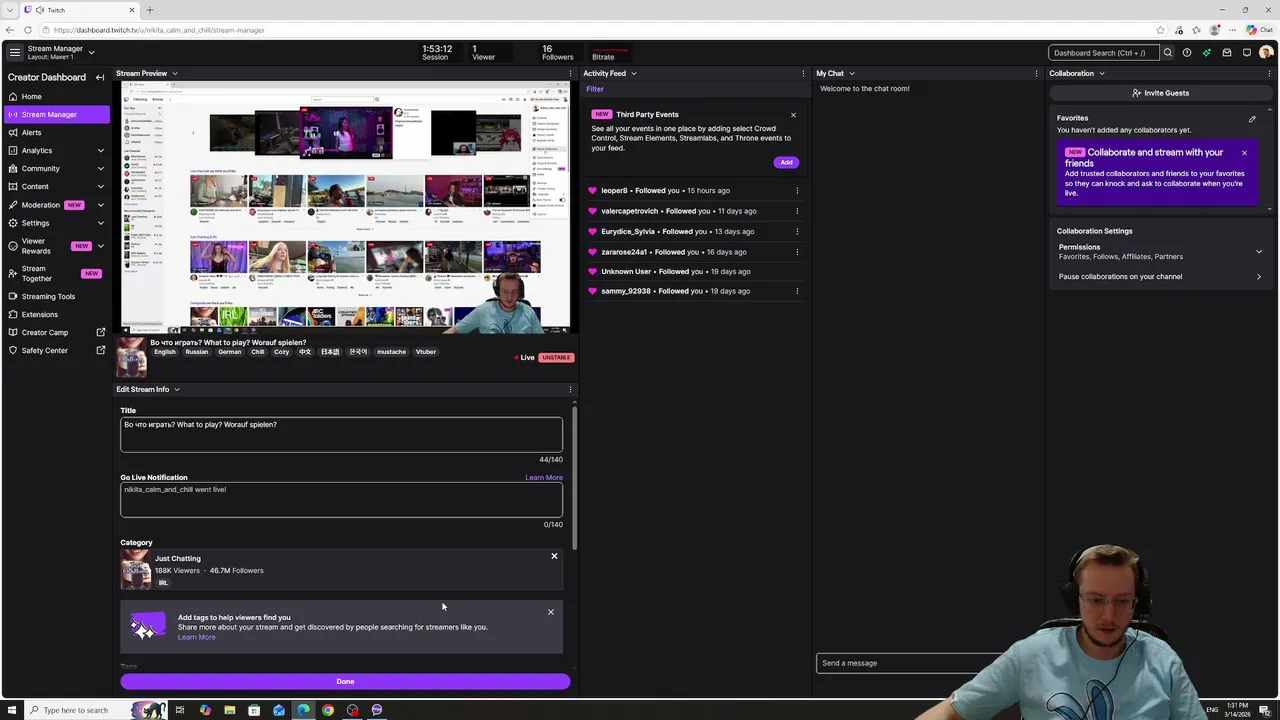Open Alerts in the sidebar

tap(56, 132)
